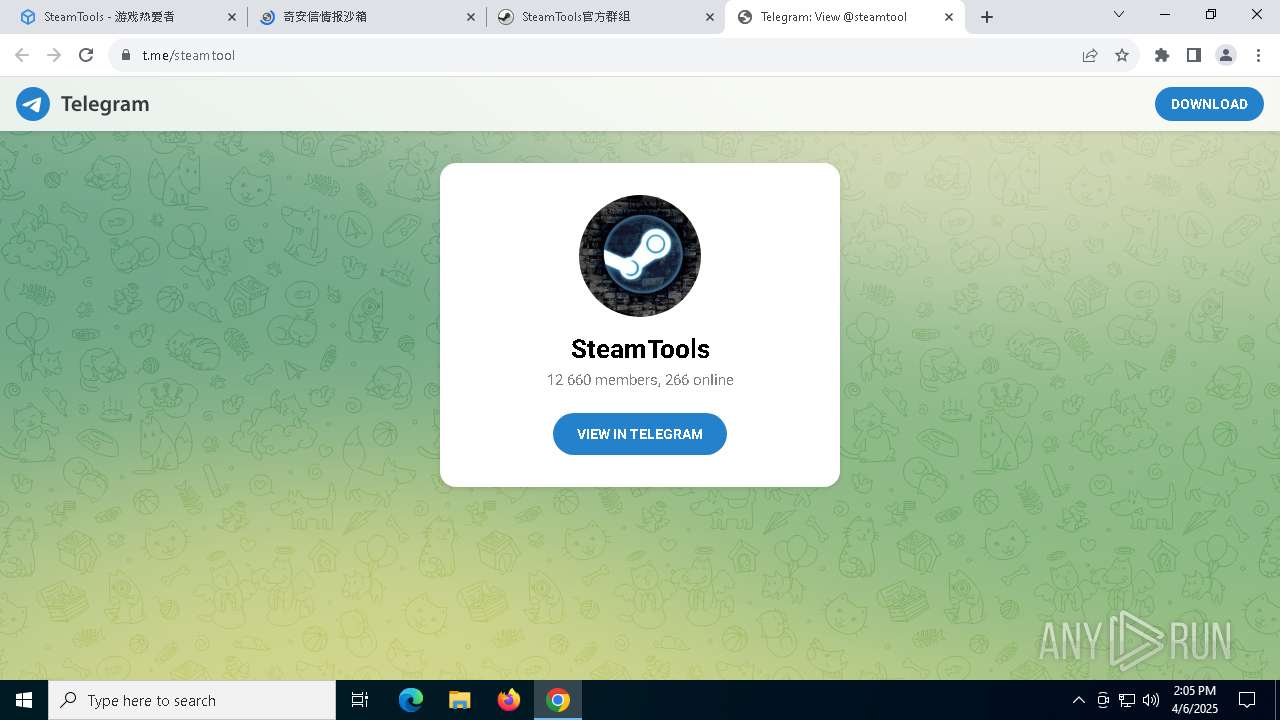This screenshot has height=720, width=1280.
Task: Close the SteamTools官方群组 tab
Action: [x=710, y=17]
